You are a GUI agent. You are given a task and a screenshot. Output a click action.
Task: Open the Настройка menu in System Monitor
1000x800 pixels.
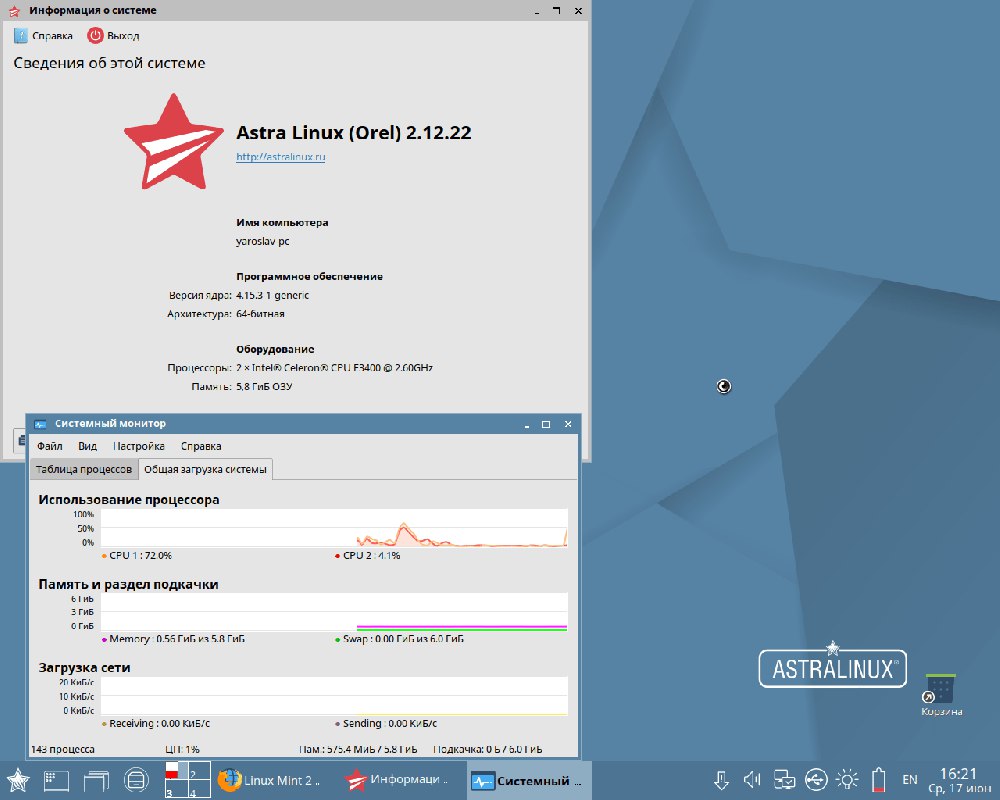click(138, 446)
